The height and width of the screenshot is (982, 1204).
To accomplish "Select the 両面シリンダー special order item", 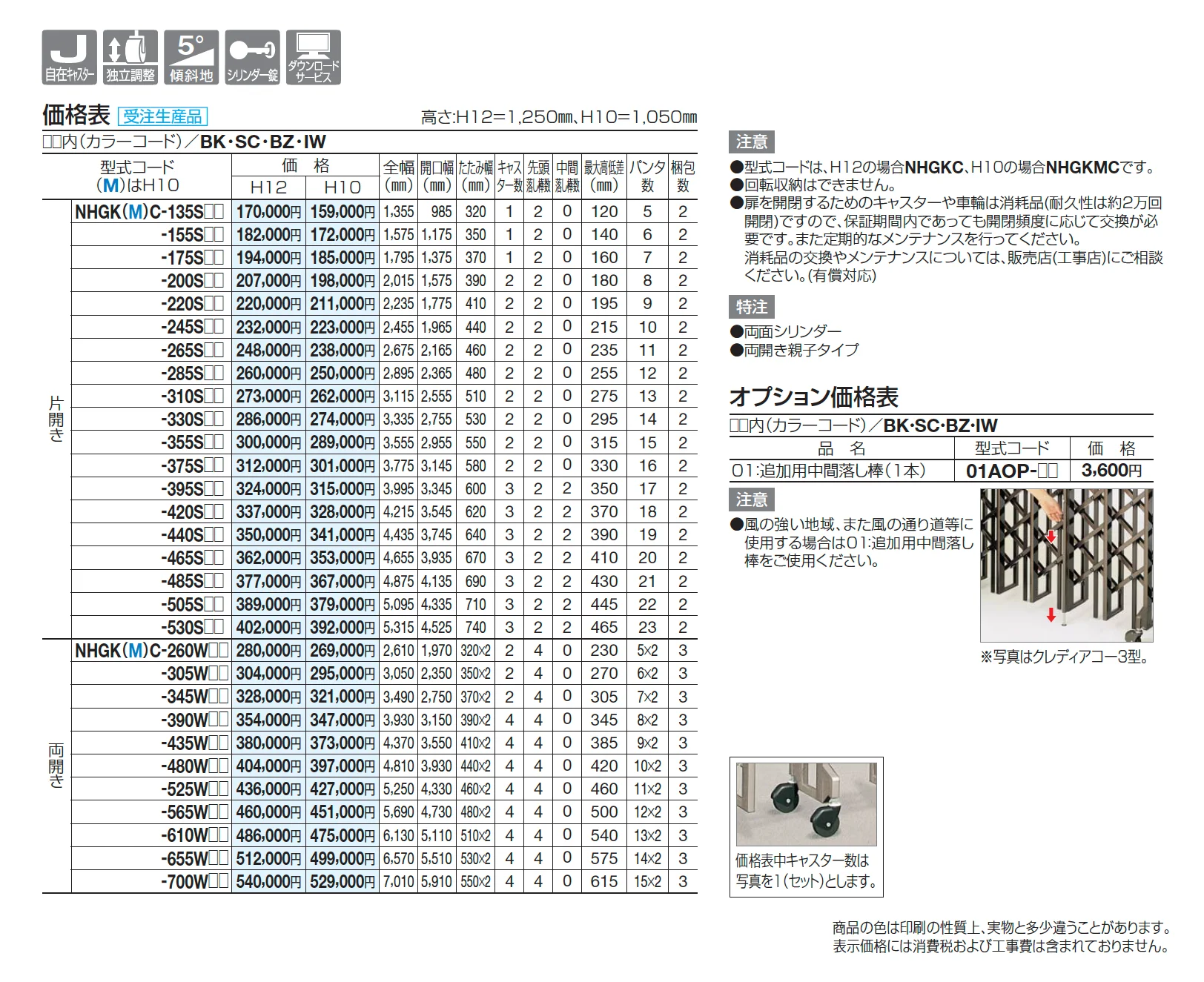I will [x=786, y=331].
